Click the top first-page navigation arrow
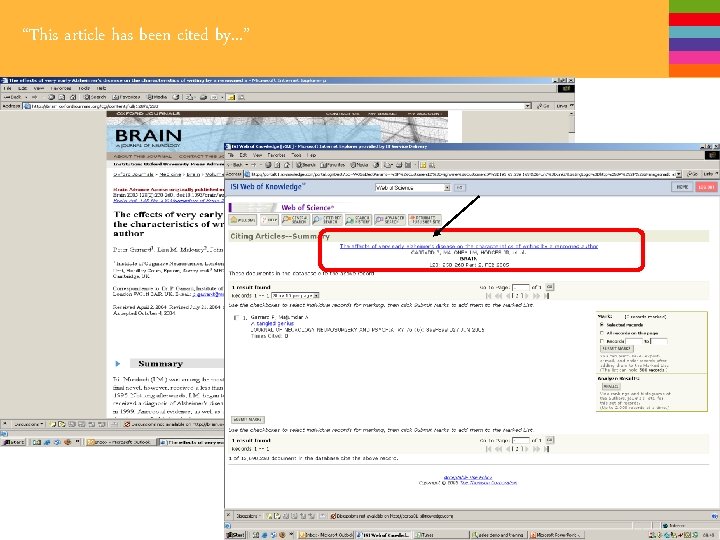 point(489,296)
